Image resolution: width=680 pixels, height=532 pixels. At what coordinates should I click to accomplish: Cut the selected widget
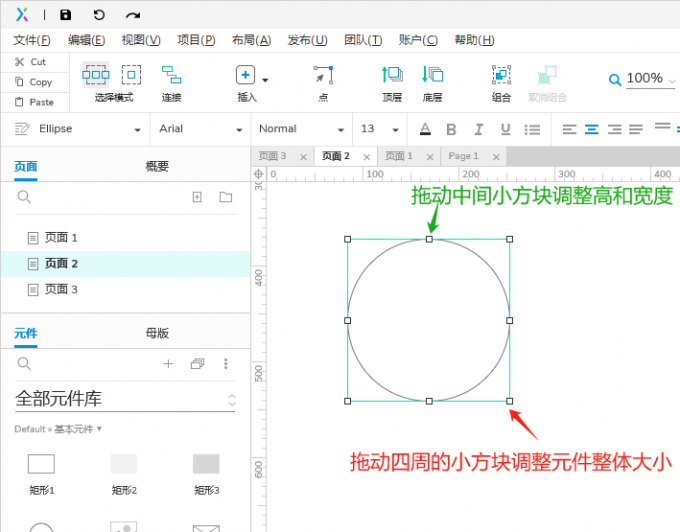(x=30, y=62)
